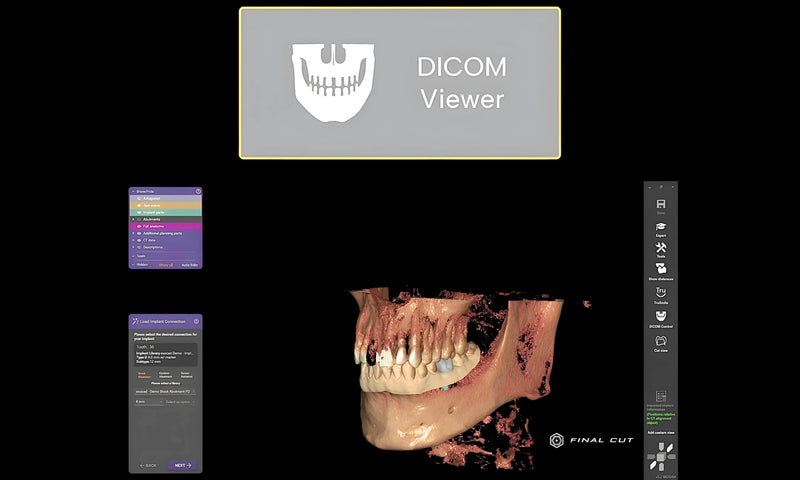Expand Additional planning parts group arrow
Image resolution: width=800 pixels, height=480 pixels.
133,233
